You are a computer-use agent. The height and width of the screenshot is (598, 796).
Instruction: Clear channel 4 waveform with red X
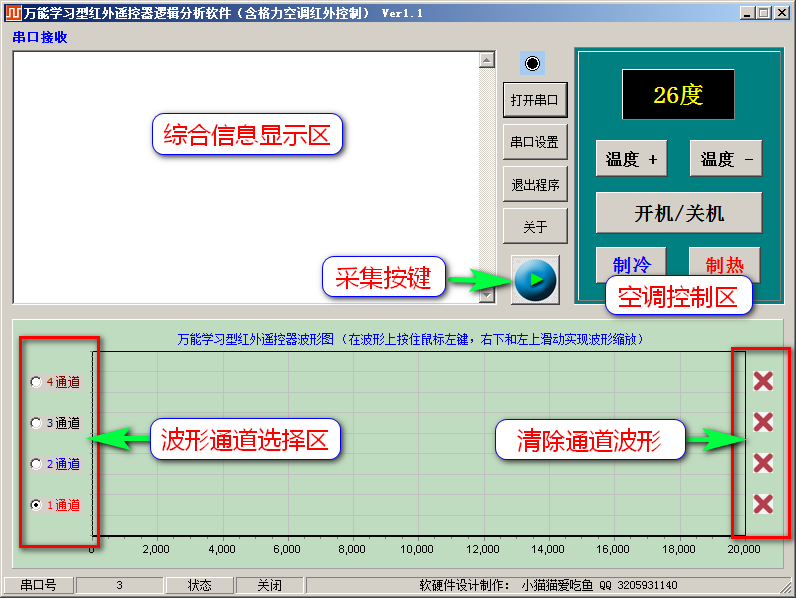tap(763, 381)
